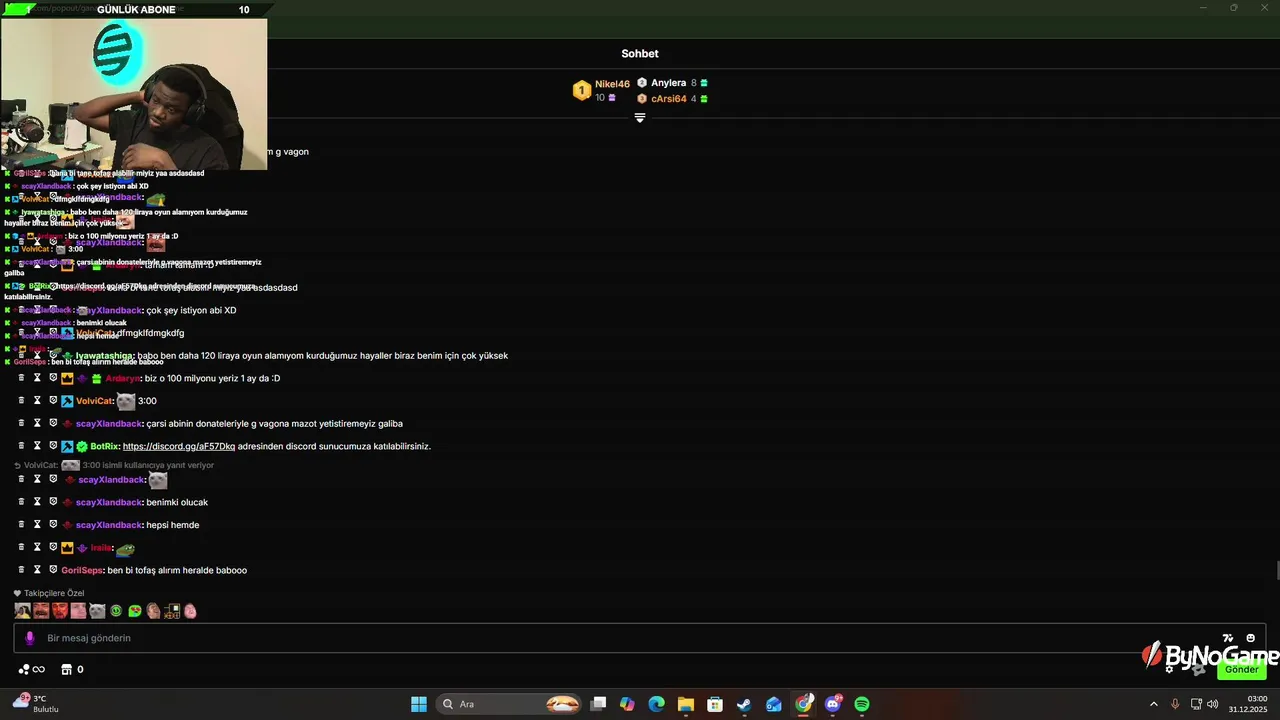1280x720 pixels.
Task: Click GorilSeps username in chat
Action: point(82,570)
